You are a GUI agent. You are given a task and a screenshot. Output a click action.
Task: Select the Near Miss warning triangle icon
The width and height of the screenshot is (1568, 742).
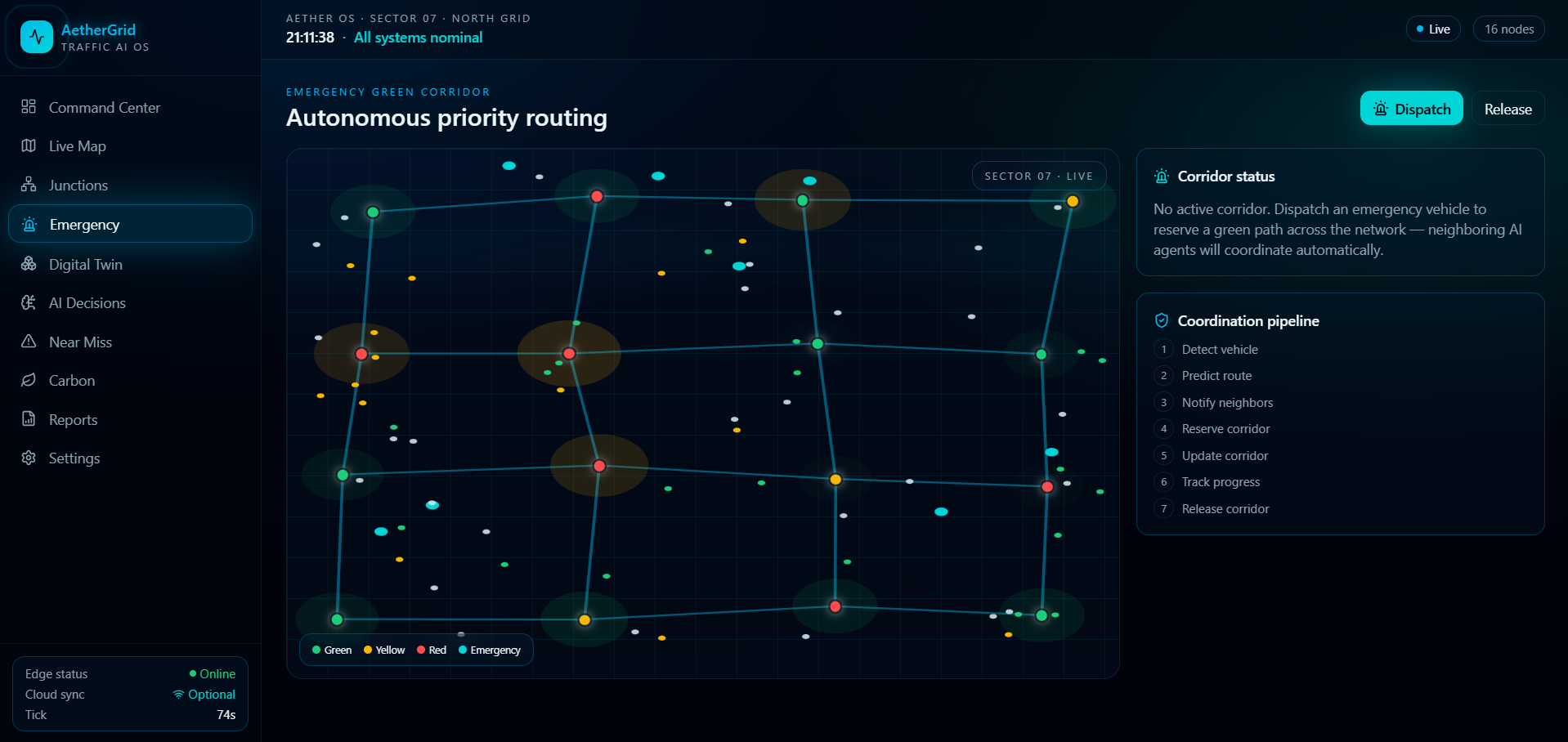coord(29,342)
